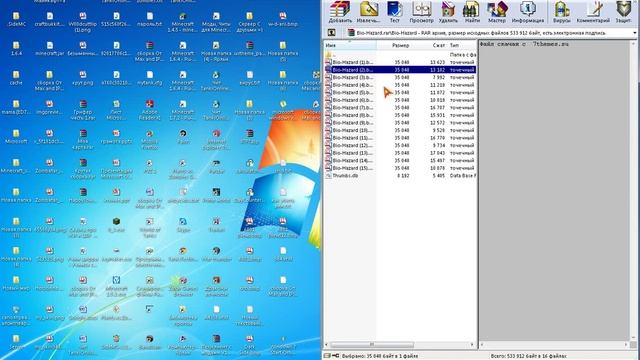Select file Bio-Hazard (3) in list
This screenshot has height=360, width=640.
pyautogui.click(x=400, y=77)
